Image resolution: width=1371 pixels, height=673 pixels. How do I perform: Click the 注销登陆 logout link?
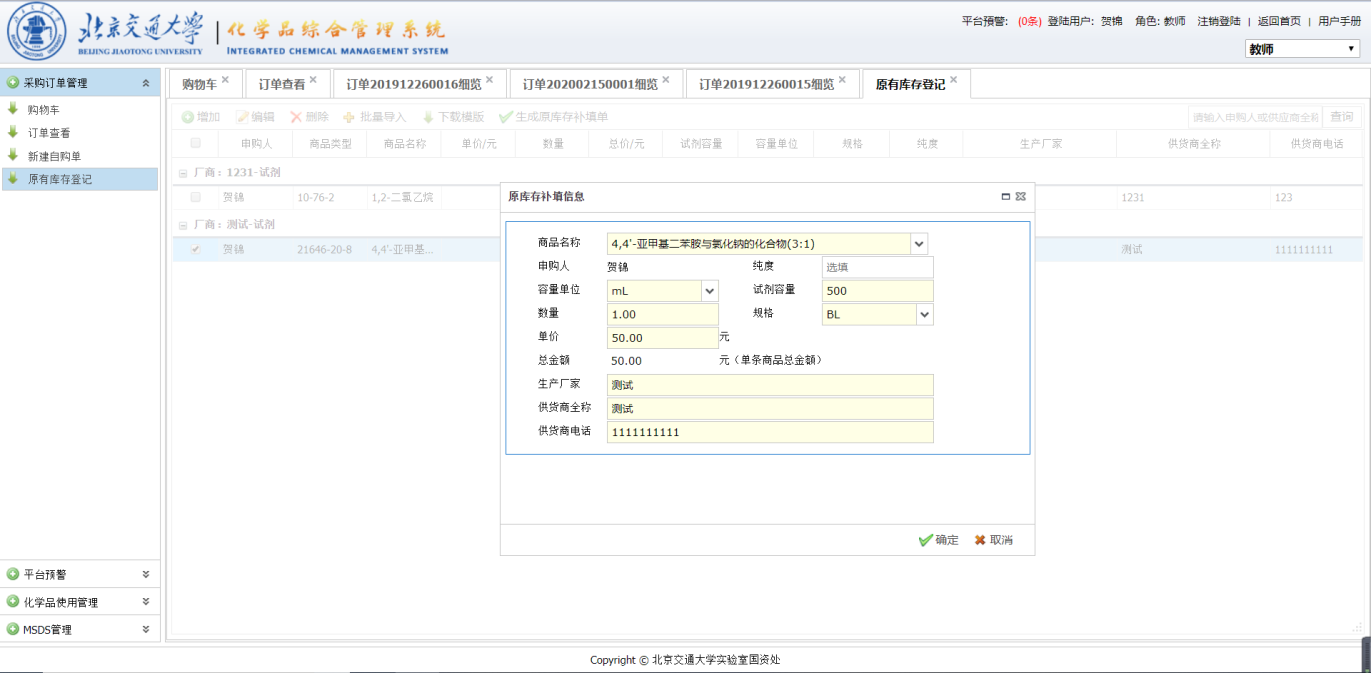point(1218,21)
